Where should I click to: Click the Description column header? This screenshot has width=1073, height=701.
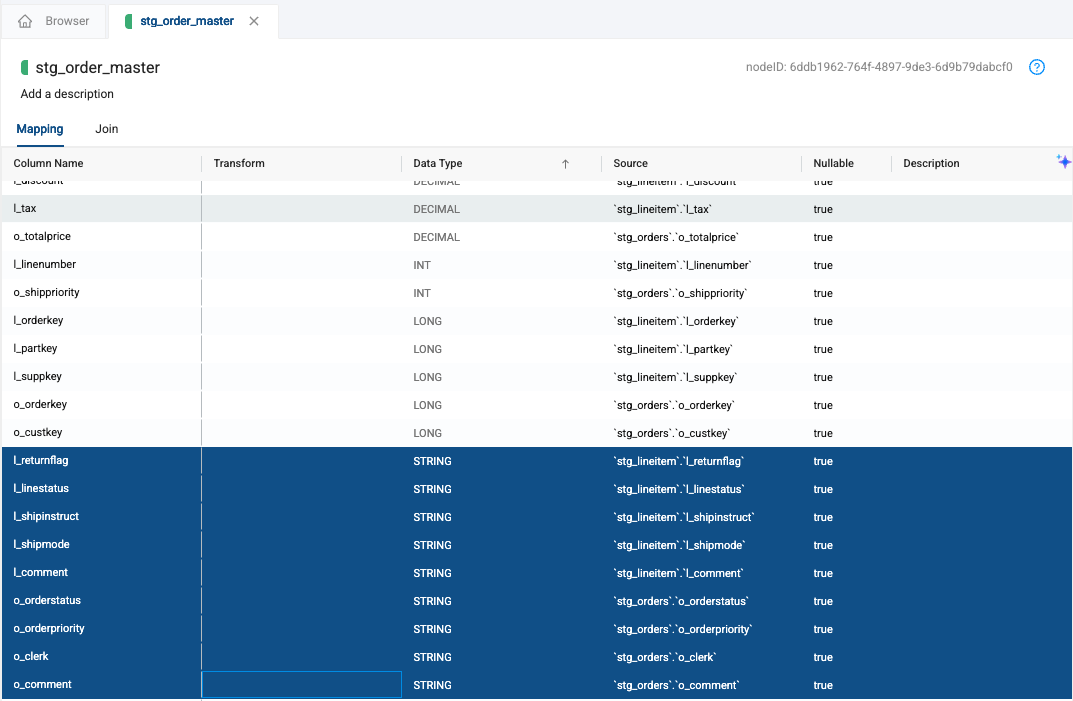(x=931, y=164)
